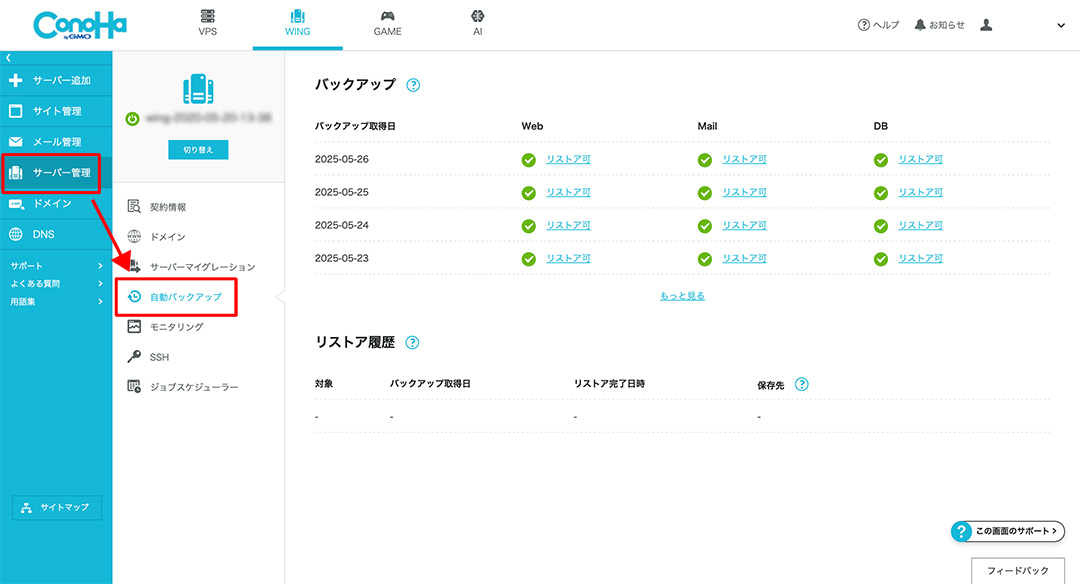This screenshot has height=584, width=1080.
Task: Open サーバー管理 in the sidebar
Action: [x=56, y=173]
